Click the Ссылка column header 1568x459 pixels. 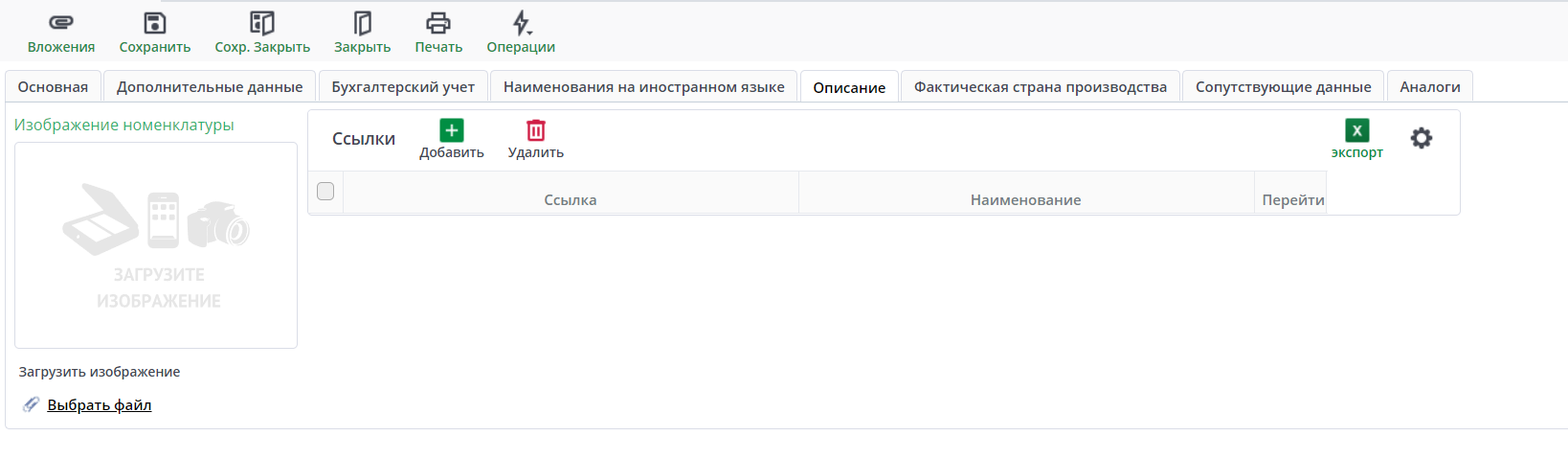(x=571, y=200)
